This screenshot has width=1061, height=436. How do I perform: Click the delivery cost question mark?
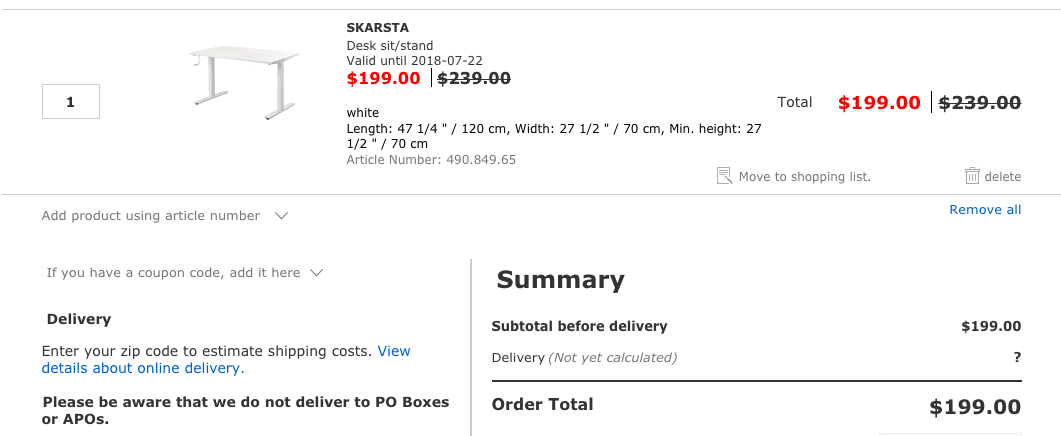1017,357
